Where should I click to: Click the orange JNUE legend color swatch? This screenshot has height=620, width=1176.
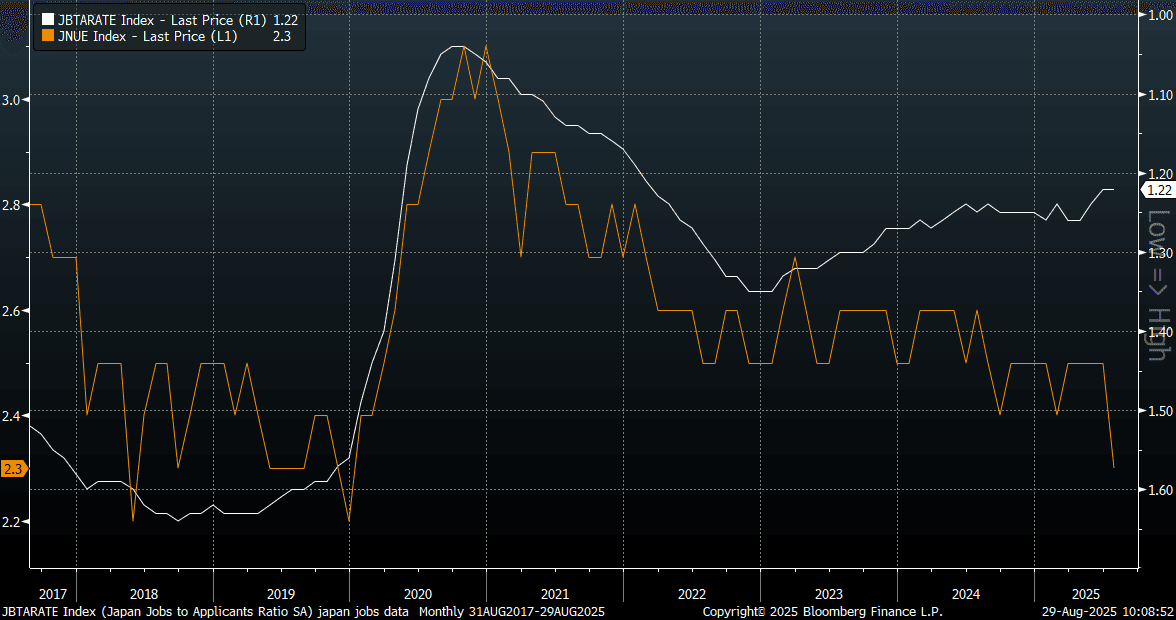(47, 35)
